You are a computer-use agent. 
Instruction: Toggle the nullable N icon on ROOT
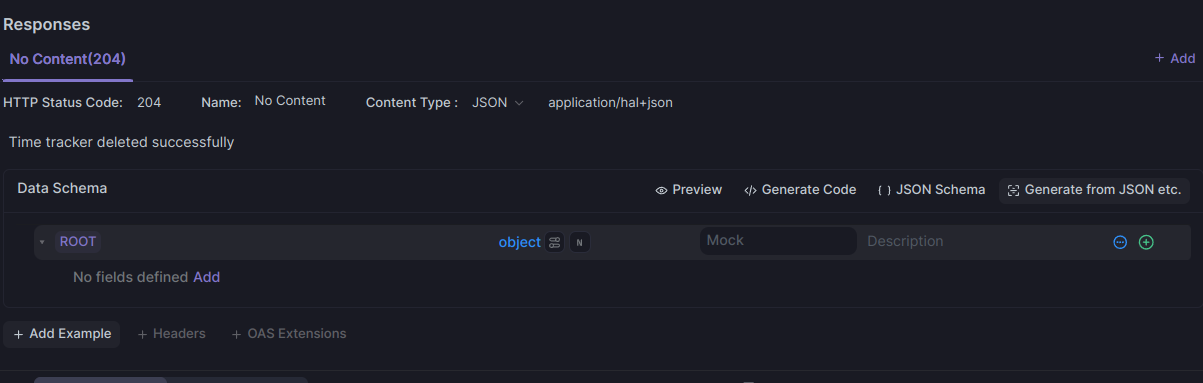(x=579, y=242)
